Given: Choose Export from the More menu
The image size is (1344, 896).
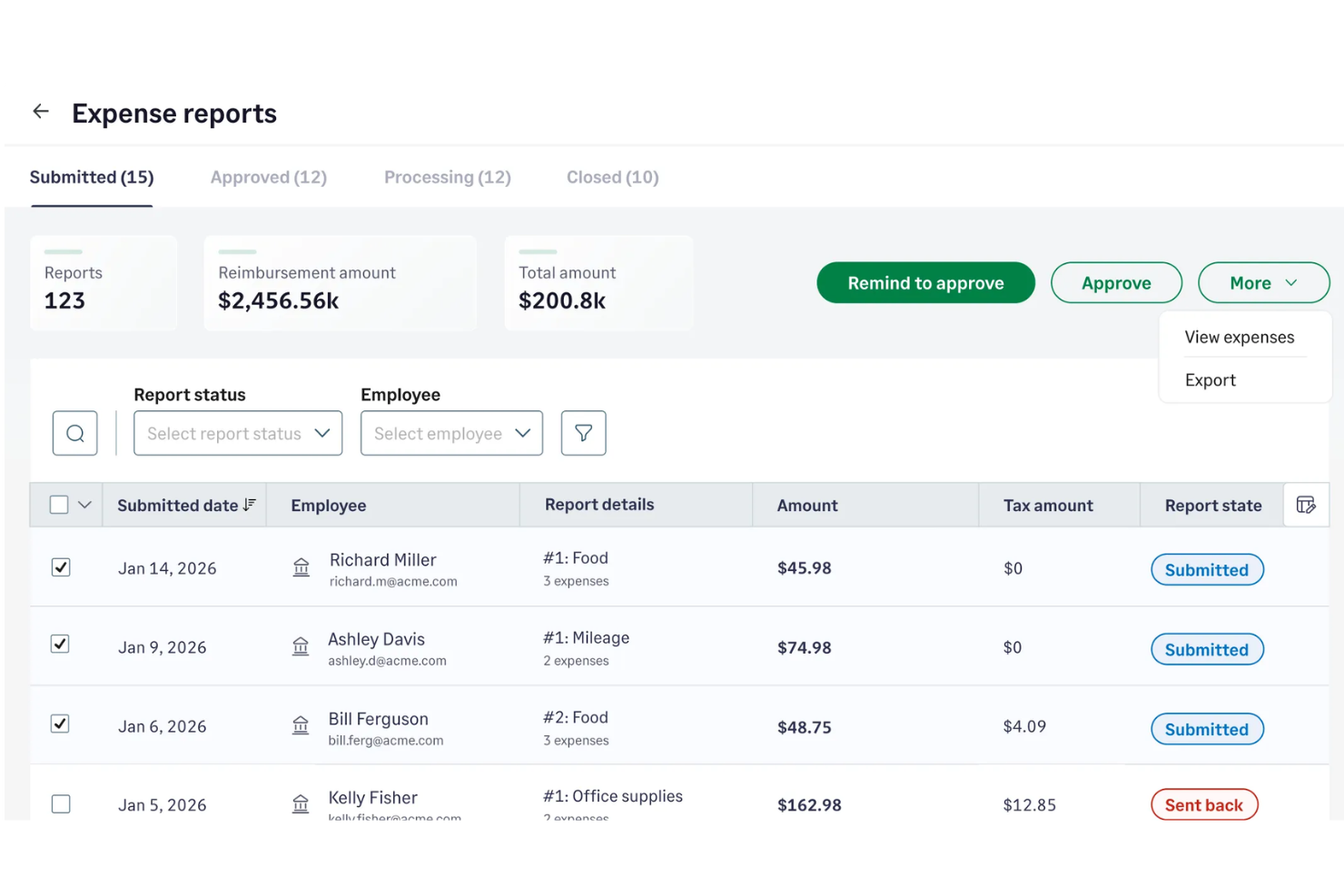Looking at the screenshot, I should point(1210,379).
